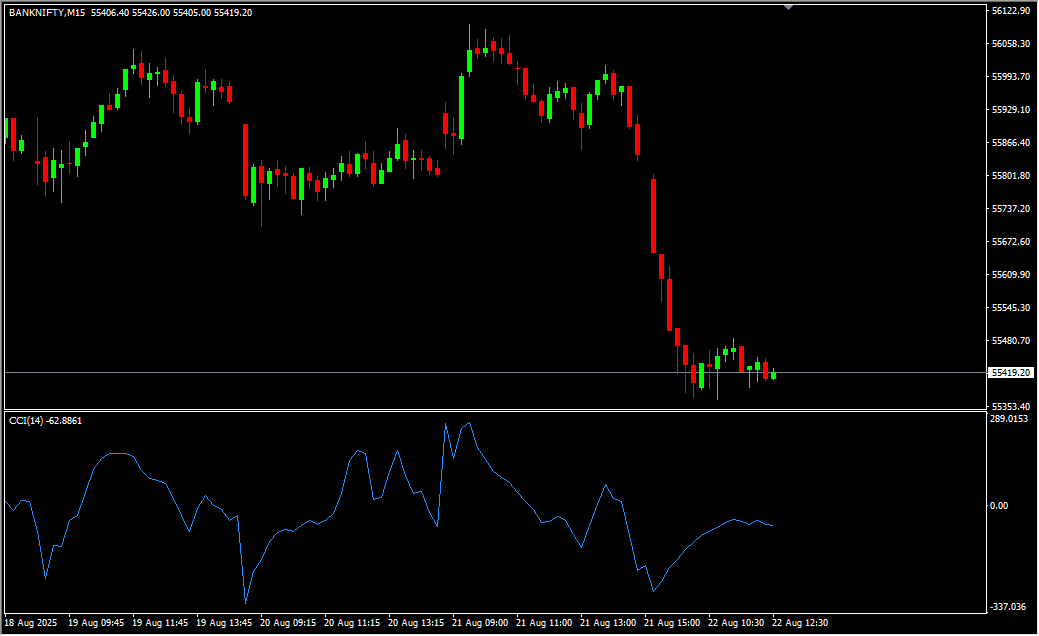Click the BANKNIFTY,M15 chart title text

pos(47,12)
